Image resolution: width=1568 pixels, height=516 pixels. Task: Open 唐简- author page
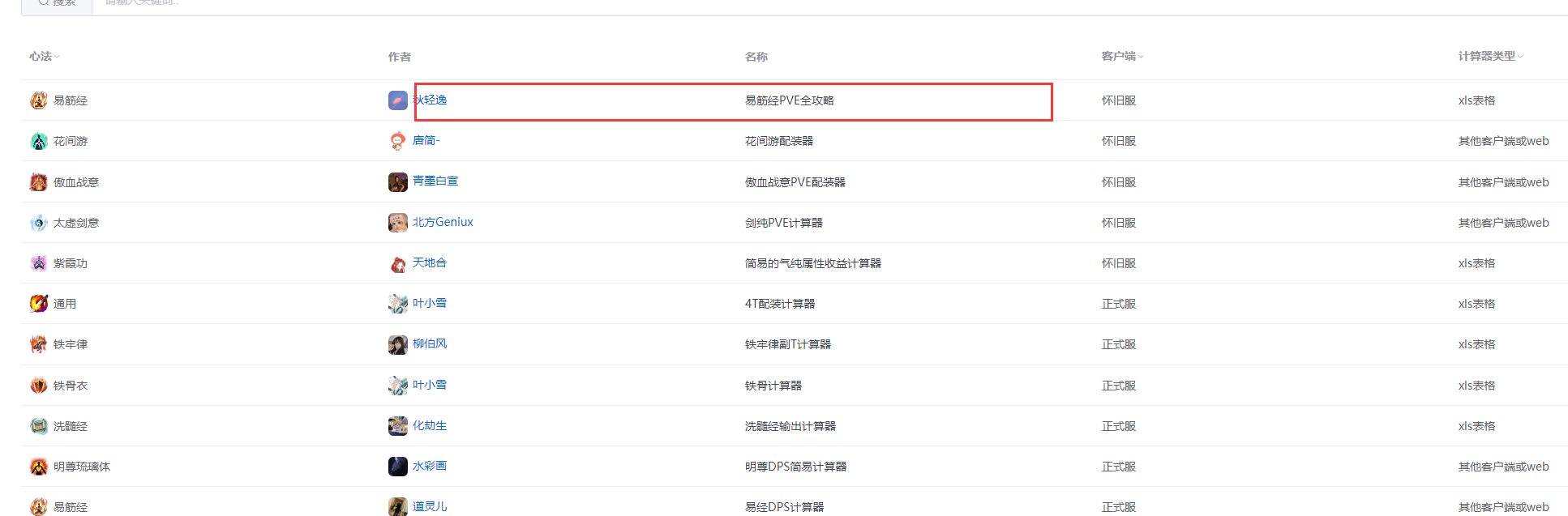[x=427, y=140]
